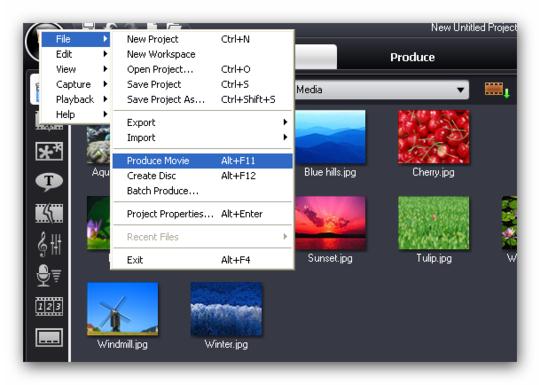Open the Help submenu
Screen dimensions: 540x385
pyautogui.click(x=75, y=114)
